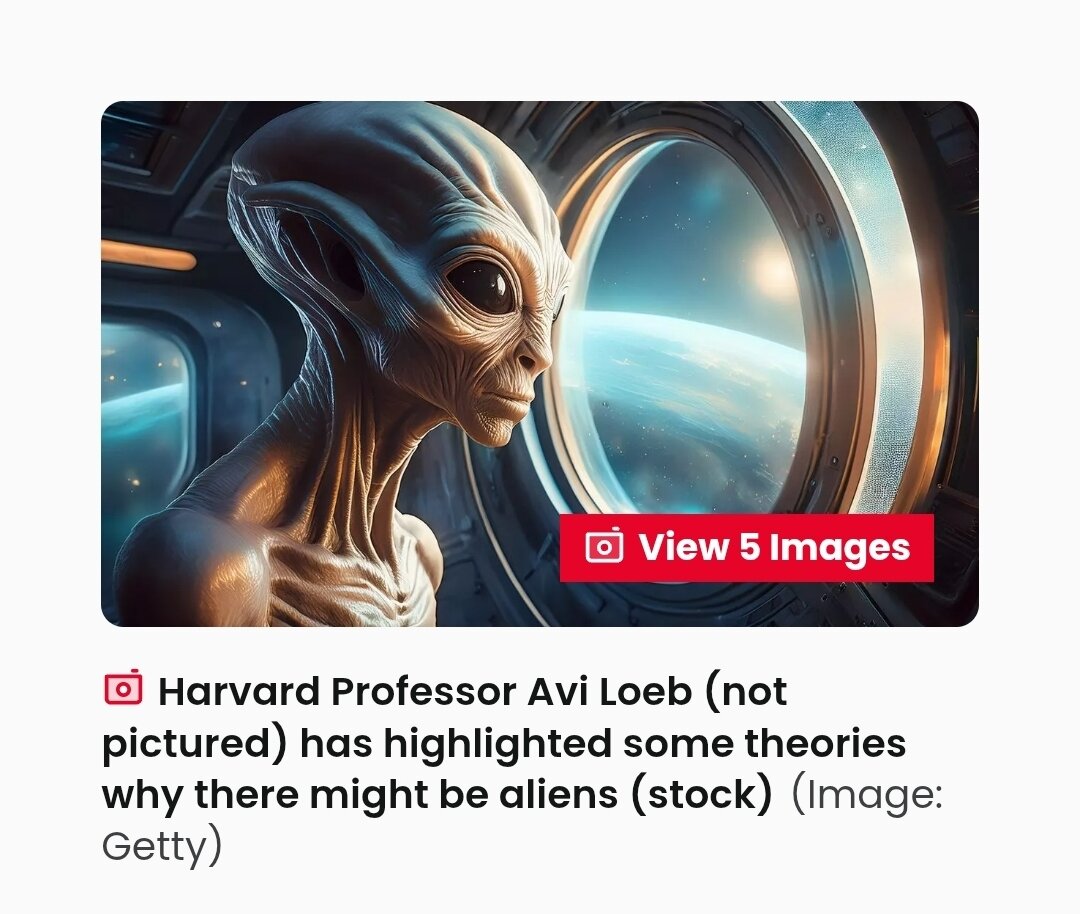Click the "(Image:" credit label
Viewport: 1080px width, 914px height.
coord(866,794)
